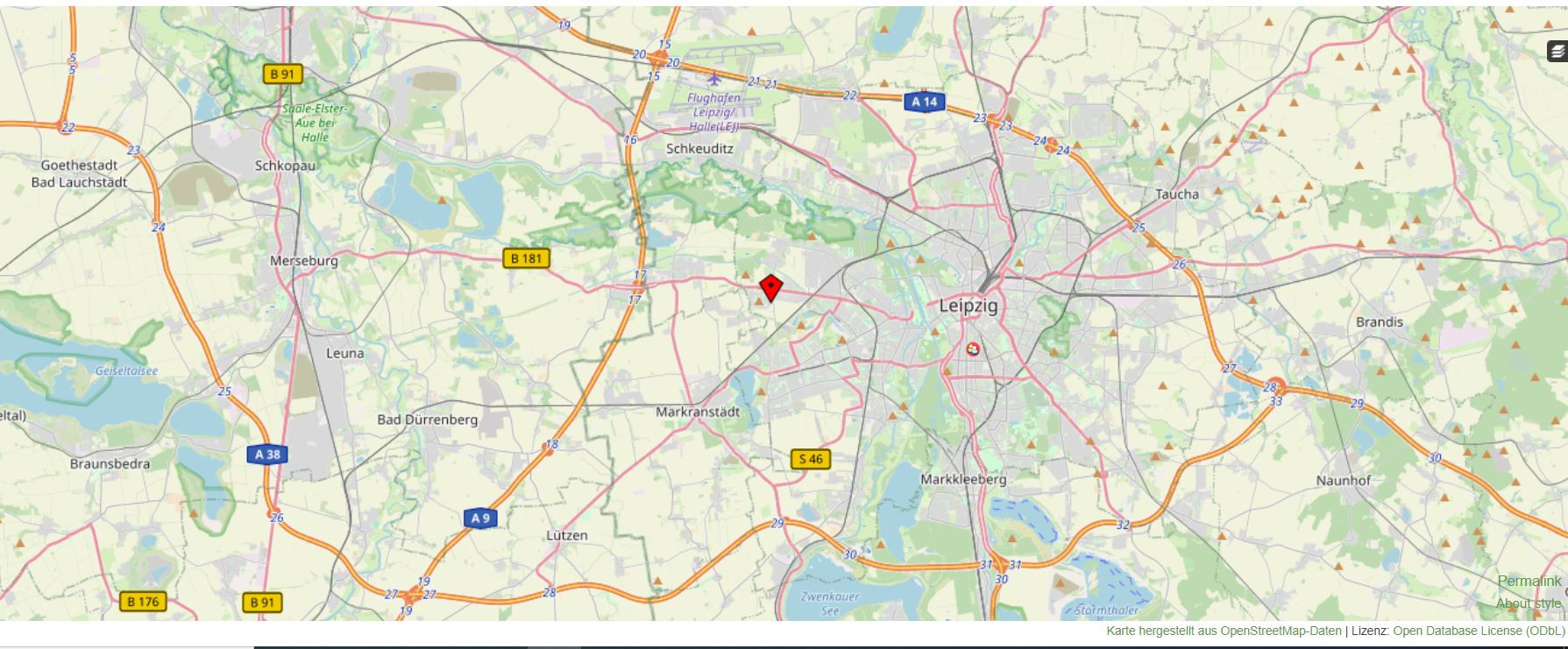Click the Leipzig city label
Screen dimensions: 1568x649
968,307
